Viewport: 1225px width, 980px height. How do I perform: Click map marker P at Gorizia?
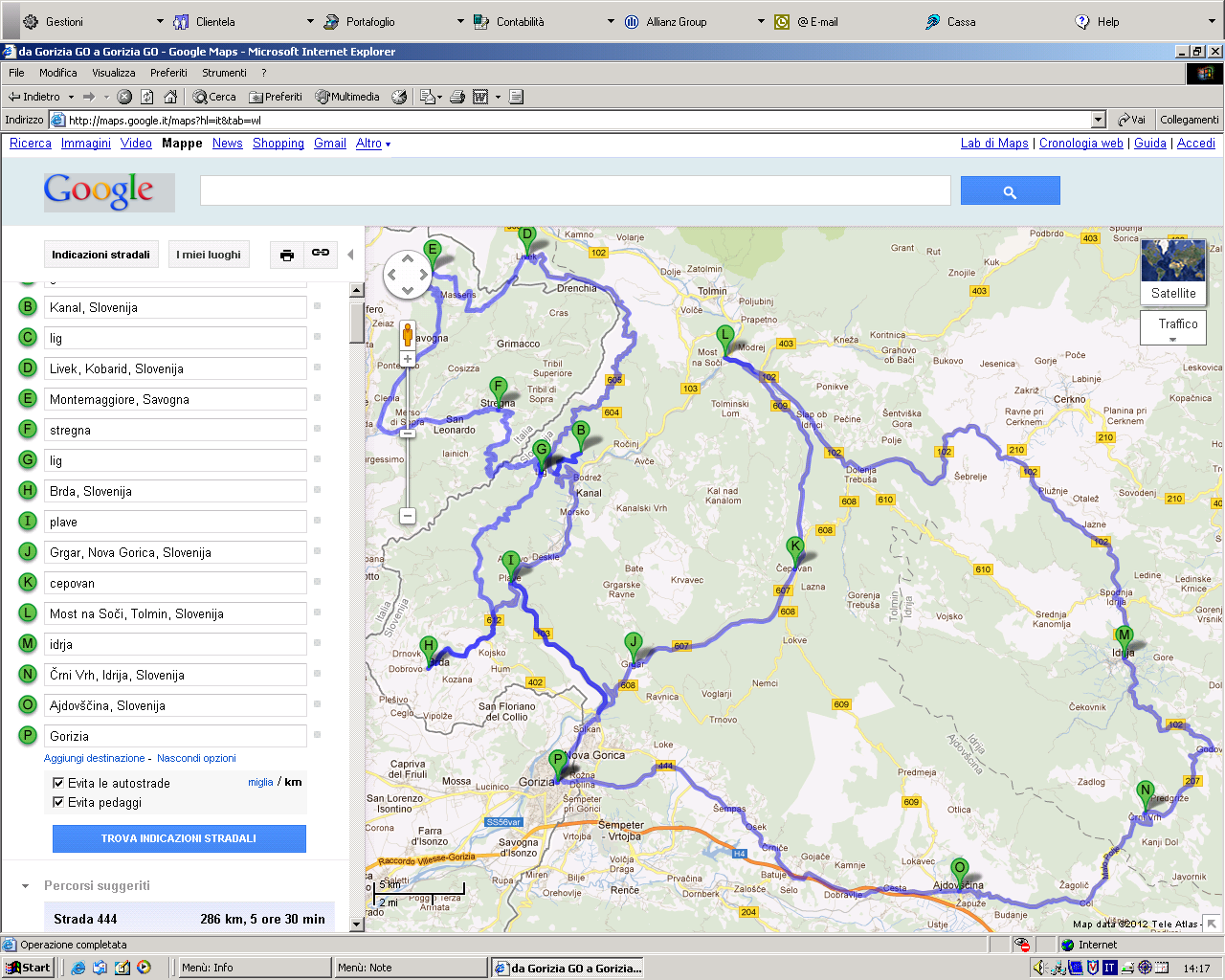coord(558,765)
